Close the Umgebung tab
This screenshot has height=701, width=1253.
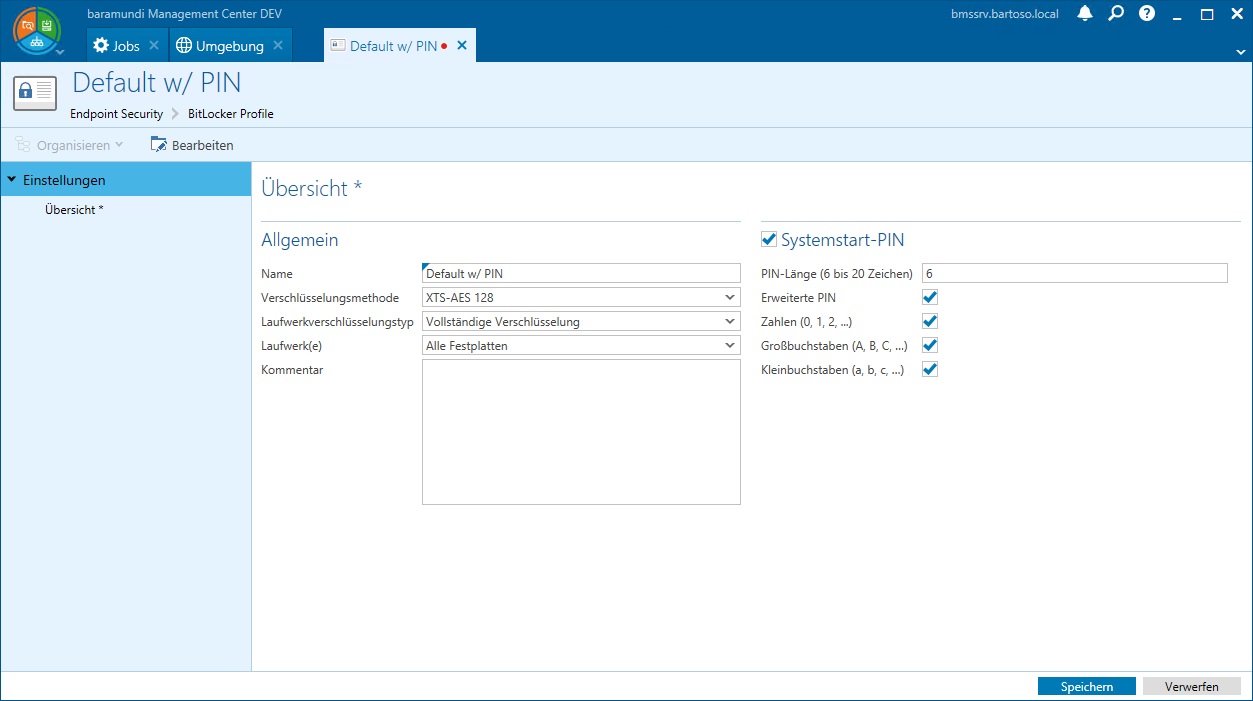(278, 46)
